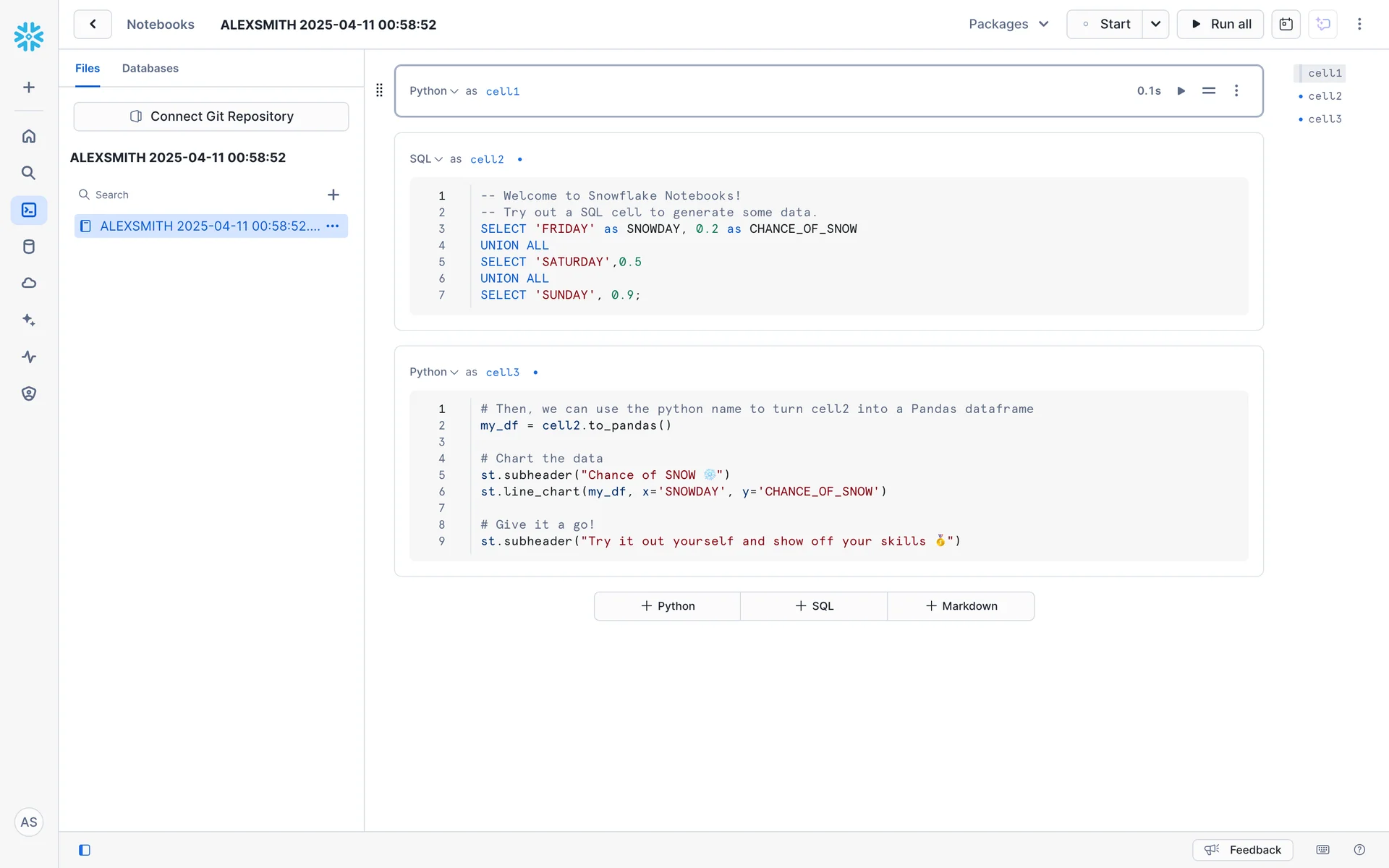1389x868 pixels.
Task: Select the Files tab
Action: 88,69
